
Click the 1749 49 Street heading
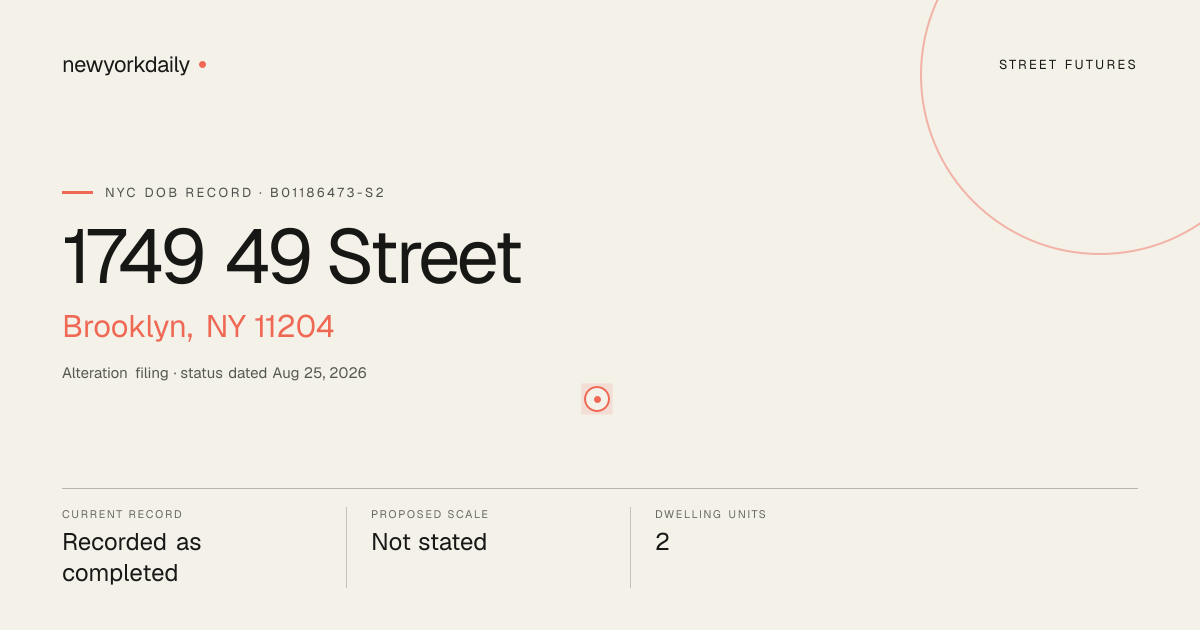click(x=291, y=258)
